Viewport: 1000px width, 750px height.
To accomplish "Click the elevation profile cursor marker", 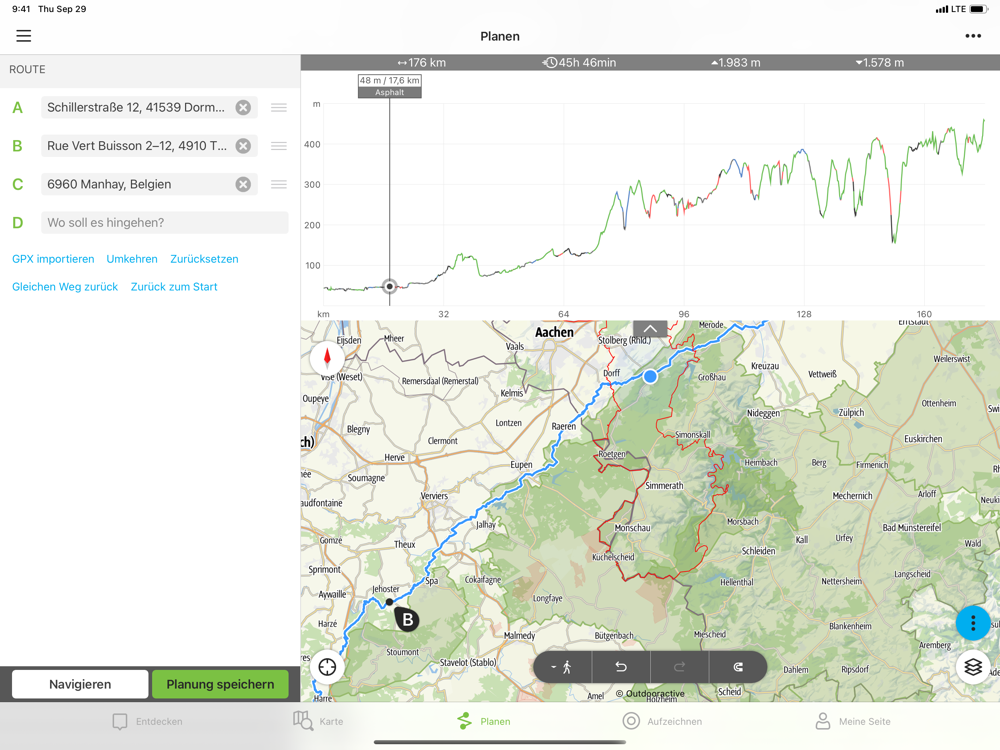I will tap(390, 286).
